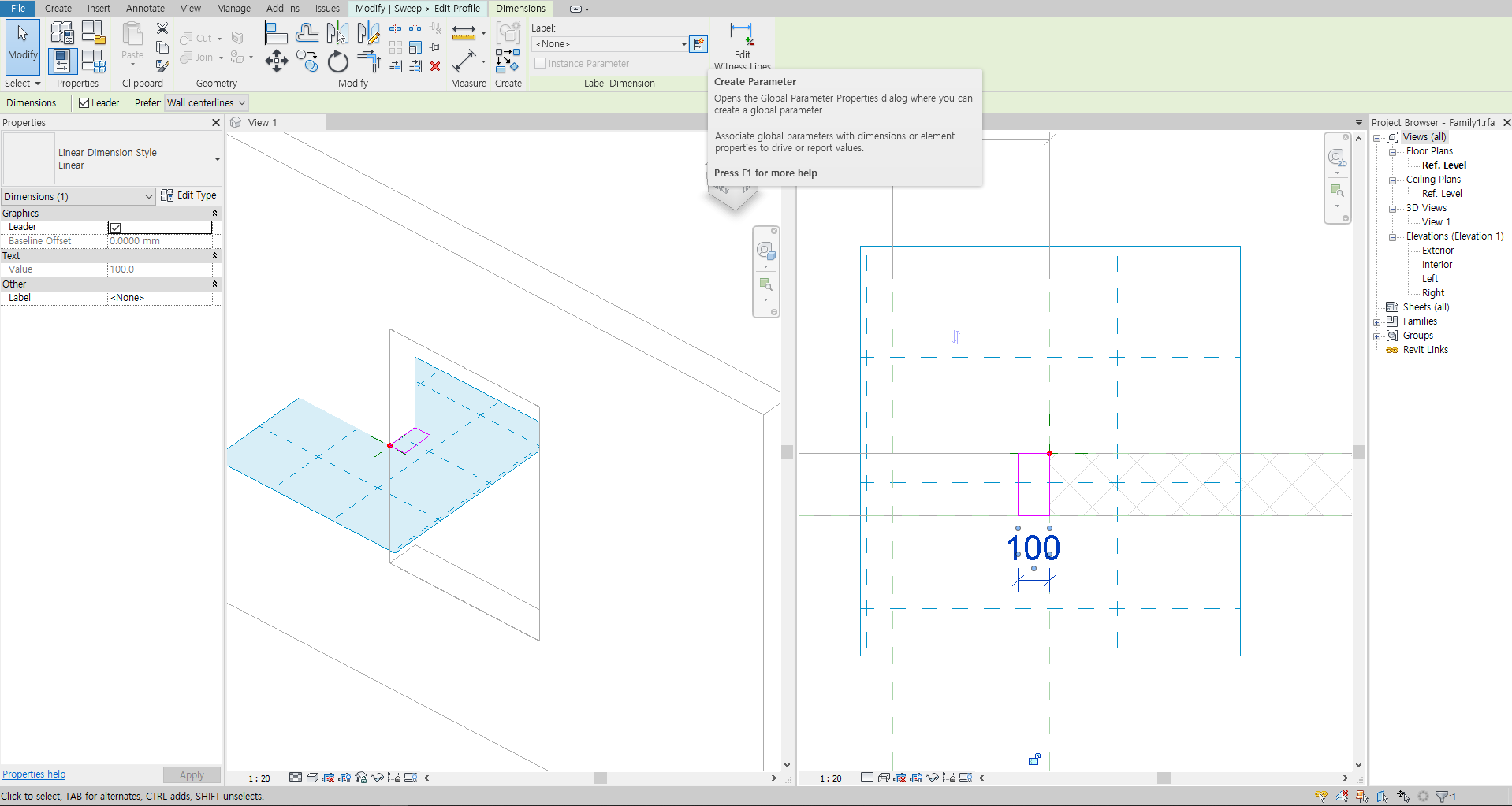Select the View 1 view tab
The image size is (1512, 806).
(x=263, y=123)
